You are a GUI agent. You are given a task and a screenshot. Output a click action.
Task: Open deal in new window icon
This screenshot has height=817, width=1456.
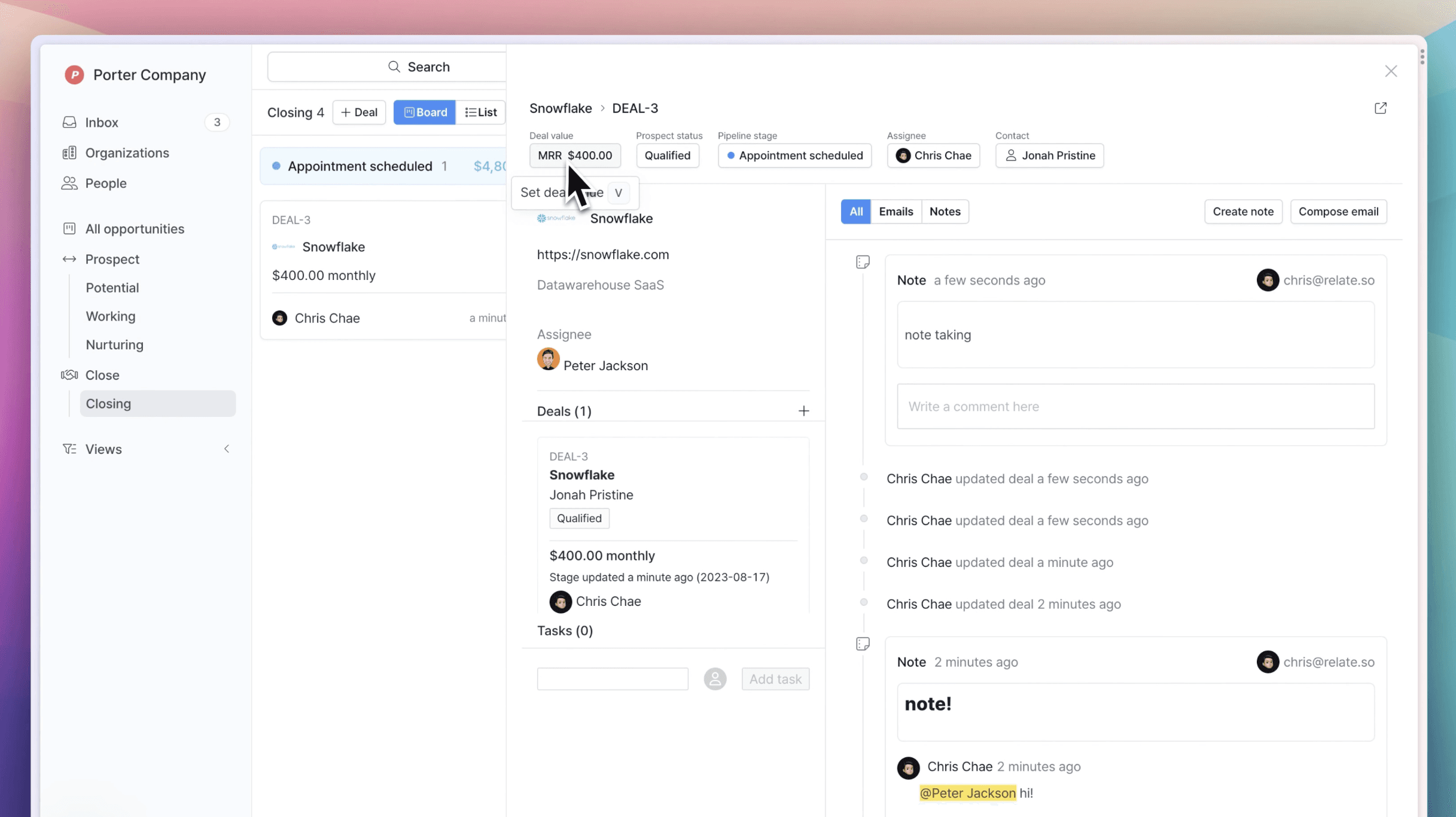pyautogui.click(x=1380, y=108)
